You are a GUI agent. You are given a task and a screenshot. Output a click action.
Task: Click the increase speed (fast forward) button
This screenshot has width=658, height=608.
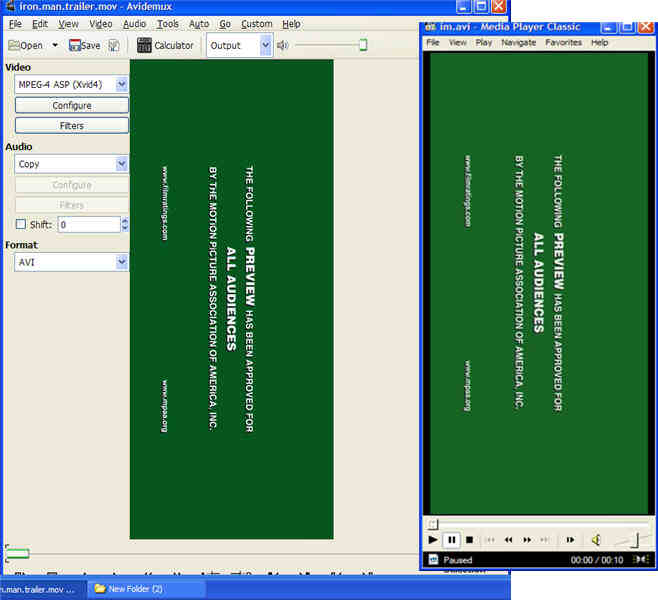tap(527, 540)
